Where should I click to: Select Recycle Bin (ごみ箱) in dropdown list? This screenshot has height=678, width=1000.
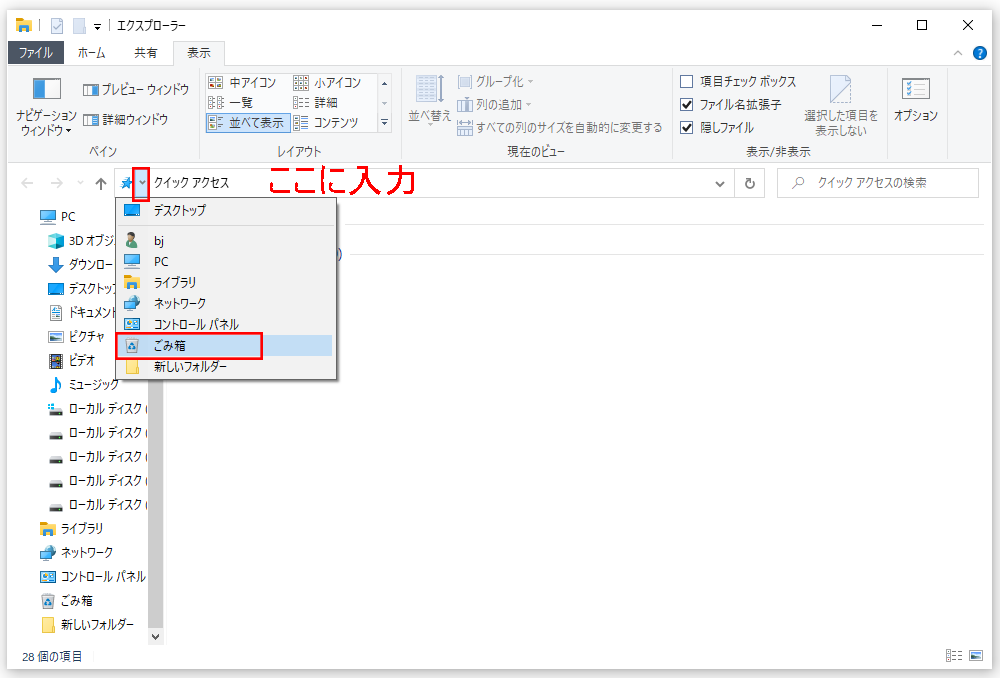click(169, 346)
